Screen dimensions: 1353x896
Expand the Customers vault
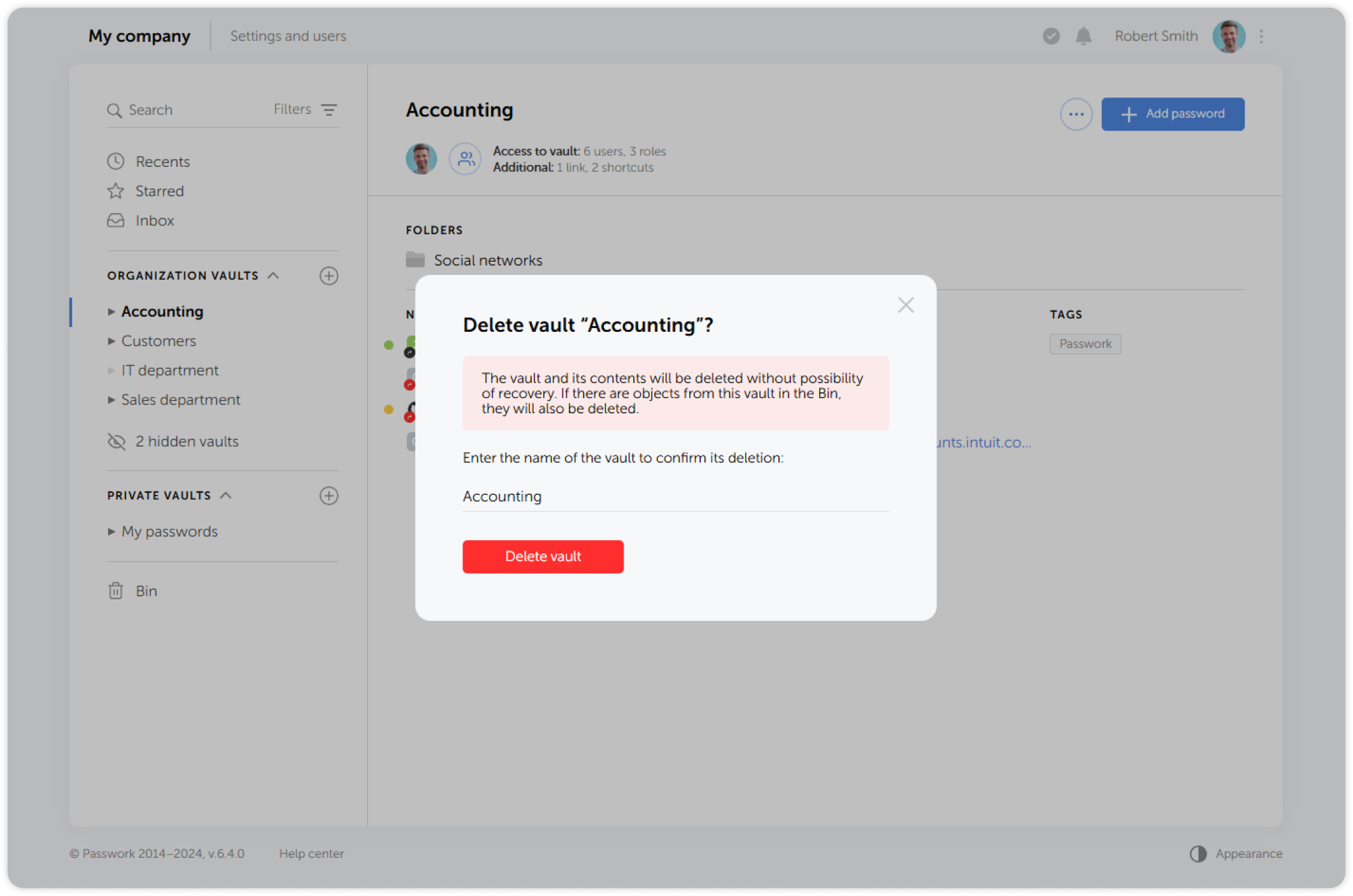111,341
